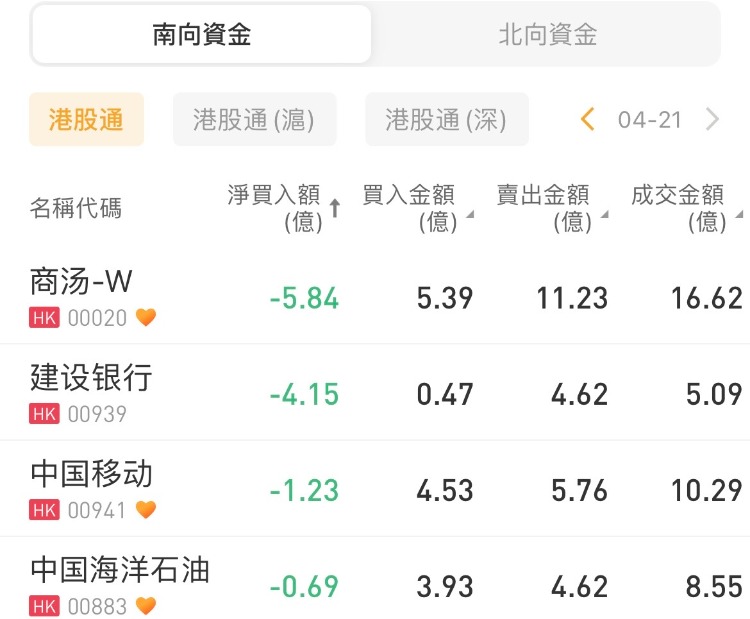This screenshot has width=750, height=619.
Task: Click buy amount 3.93
Action: click(x=445, y=586)
